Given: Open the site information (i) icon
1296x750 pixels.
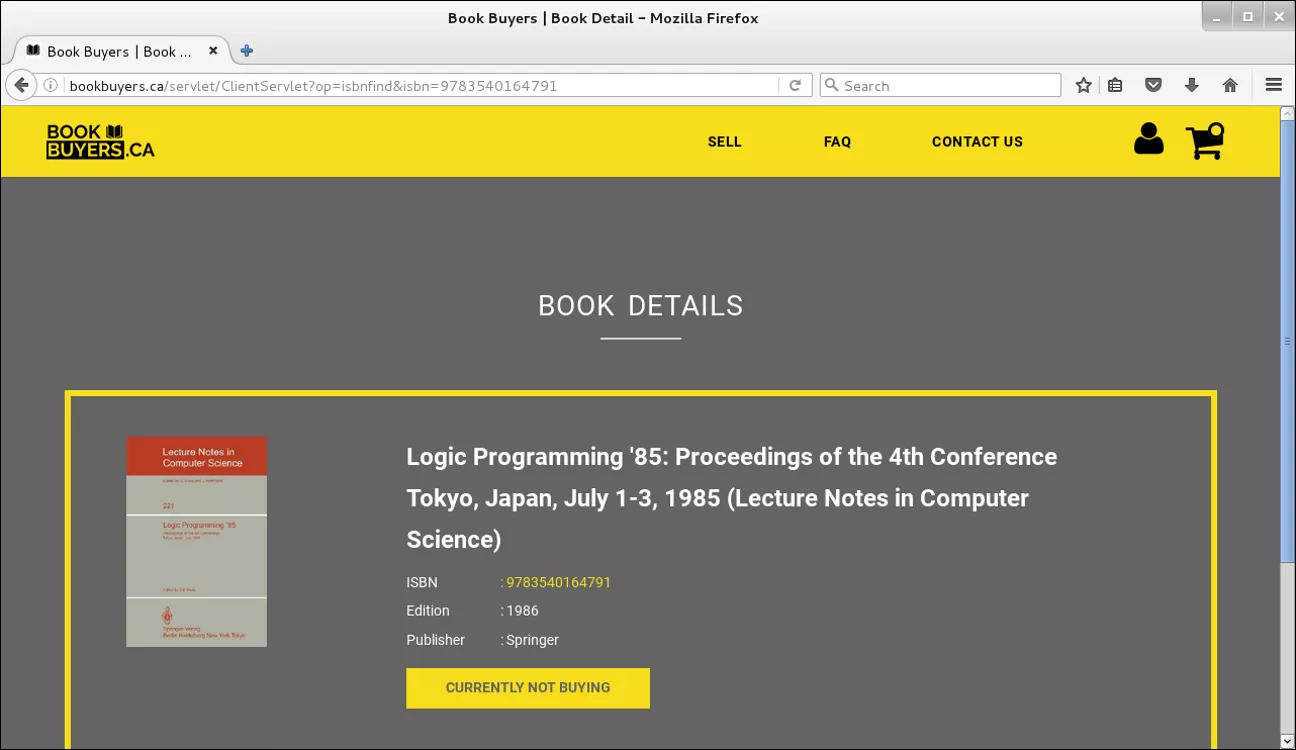Looking at the screenshot, I should tap(50, 85).
